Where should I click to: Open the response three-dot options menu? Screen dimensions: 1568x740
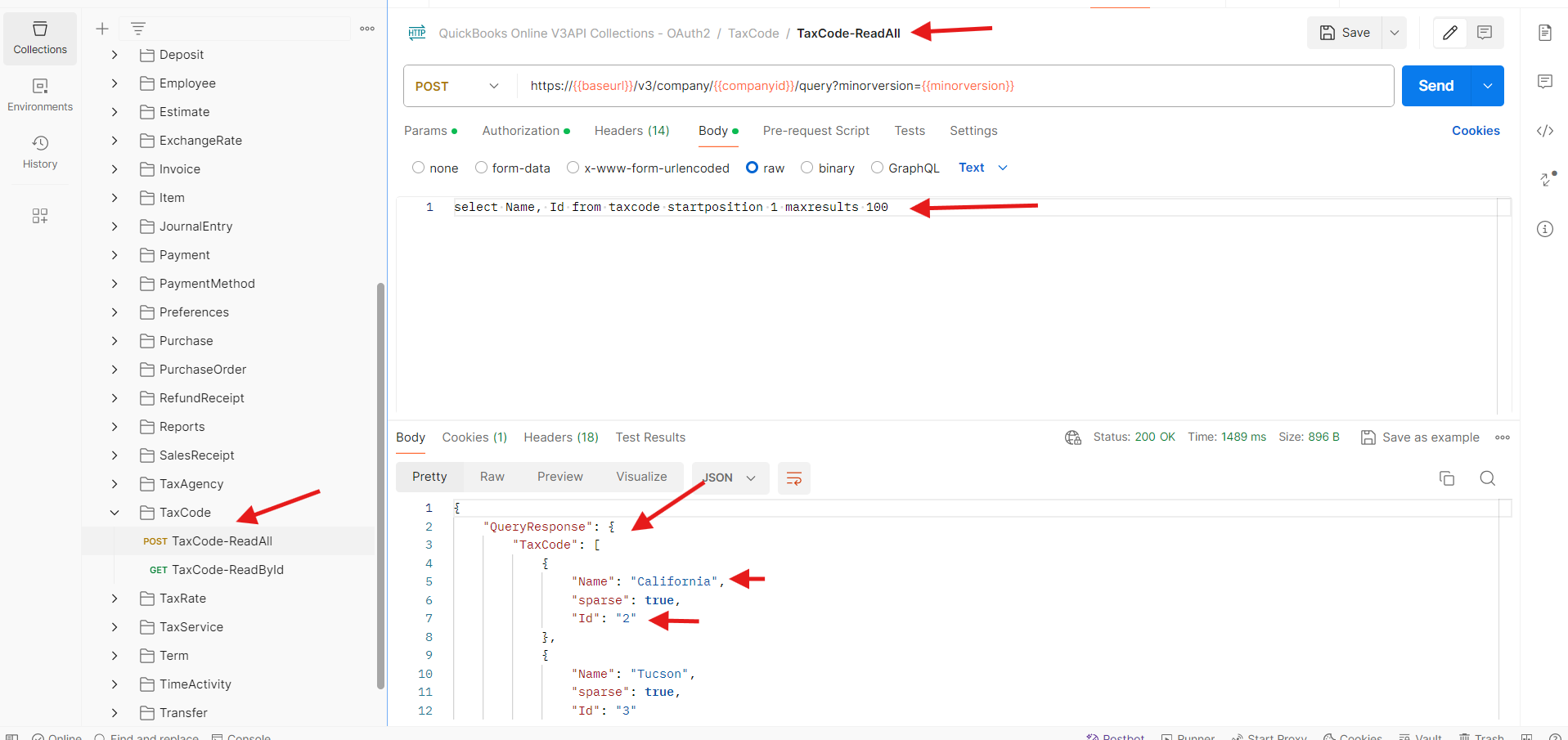coord(1503,437)
